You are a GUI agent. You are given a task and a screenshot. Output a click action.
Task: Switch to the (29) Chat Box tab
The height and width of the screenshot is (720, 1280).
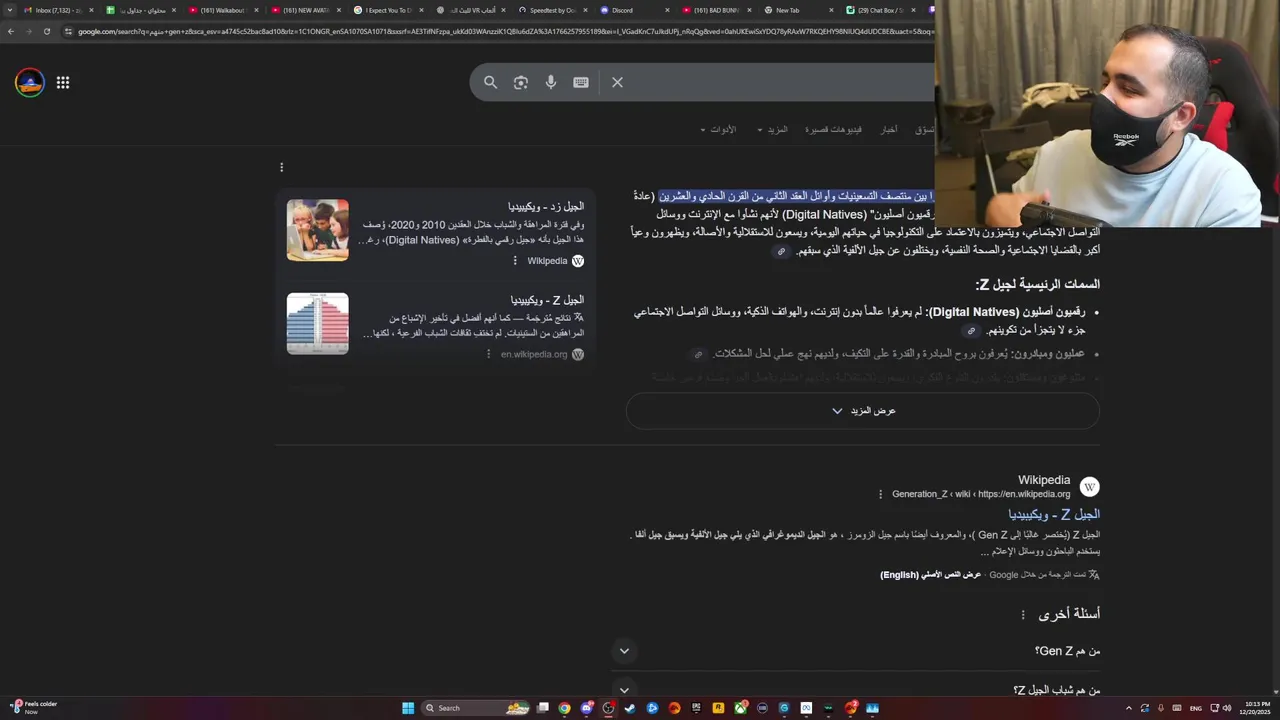tap(881, 10)
